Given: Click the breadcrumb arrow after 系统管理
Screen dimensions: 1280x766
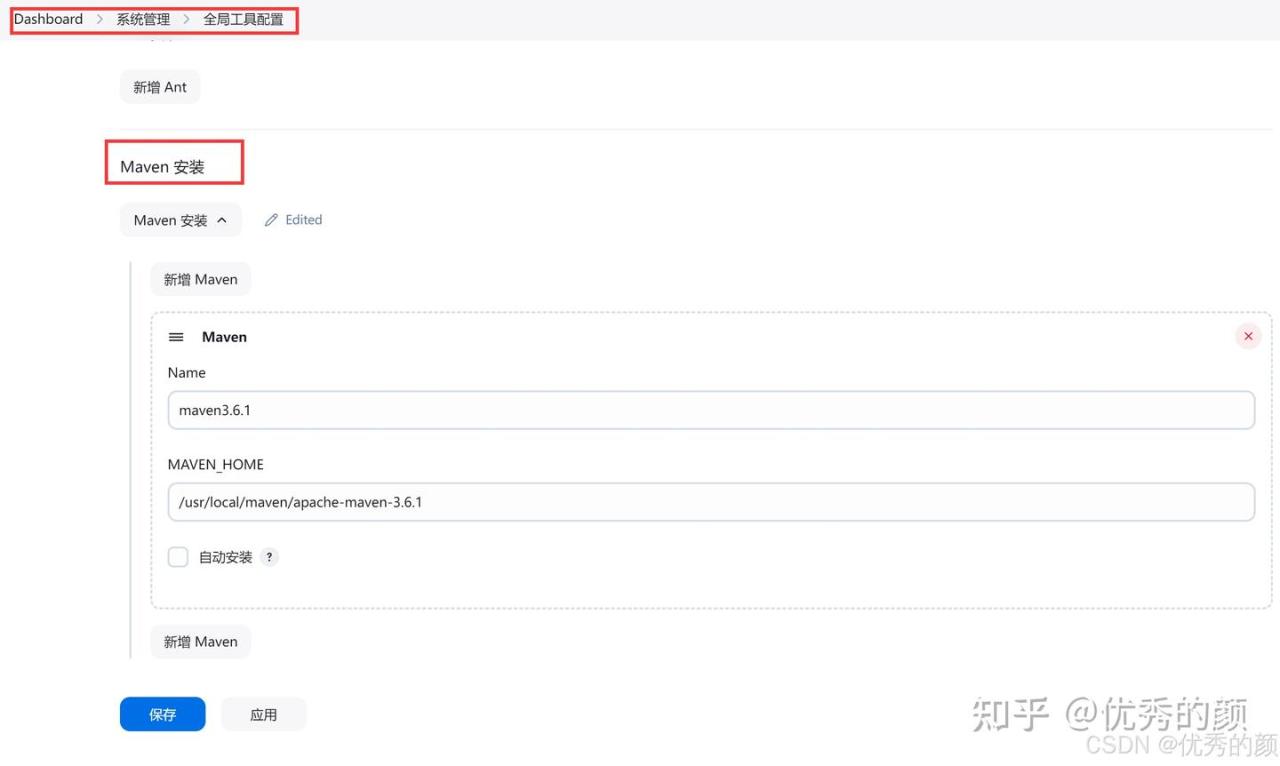Looking at the screenshot, I should (x=187, y=19).
